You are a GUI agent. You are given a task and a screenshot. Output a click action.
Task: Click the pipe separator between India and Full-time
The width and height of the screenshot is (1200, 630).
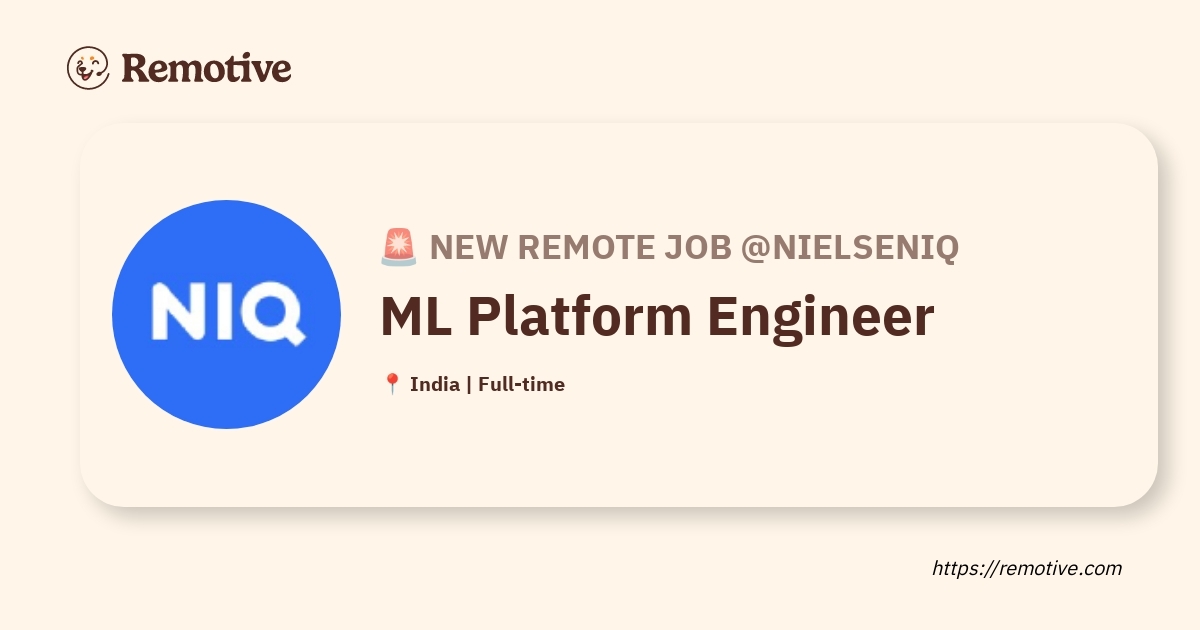point(469,384)
